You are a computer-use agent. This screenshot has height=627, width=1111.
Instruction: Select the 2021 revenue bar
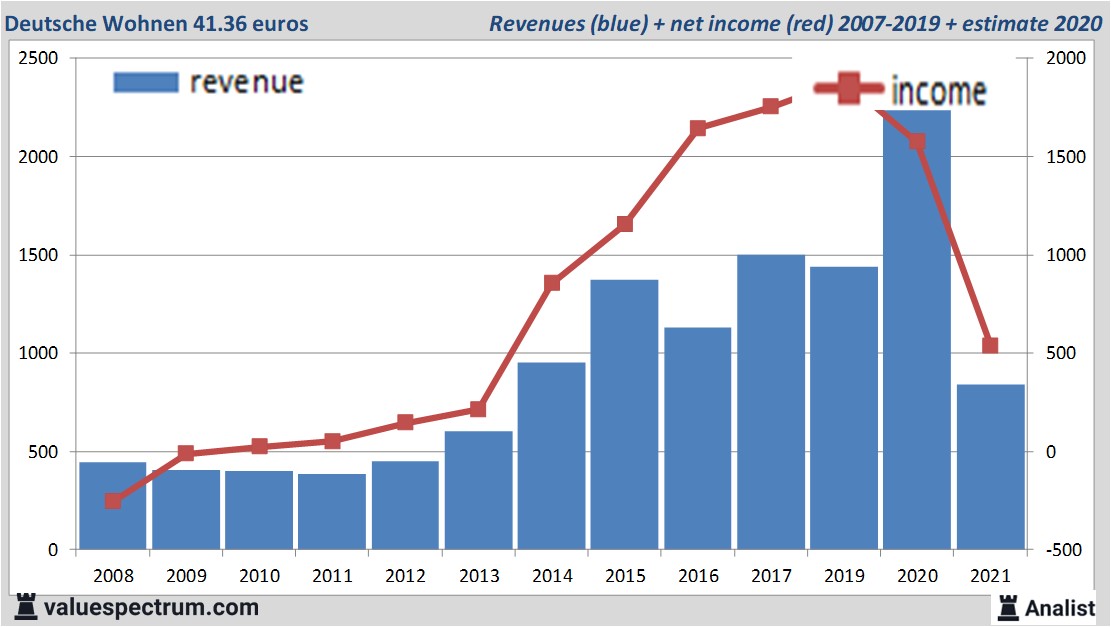(990, 467)
